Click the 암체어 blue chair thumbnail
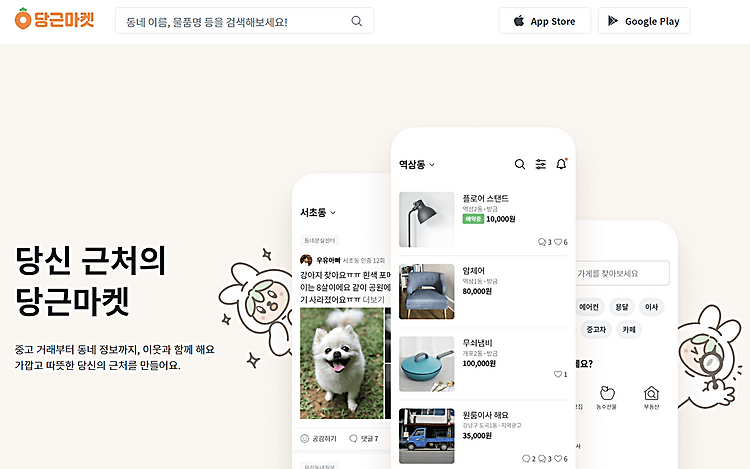The image size is (750, 469). (x=427, y=291)
